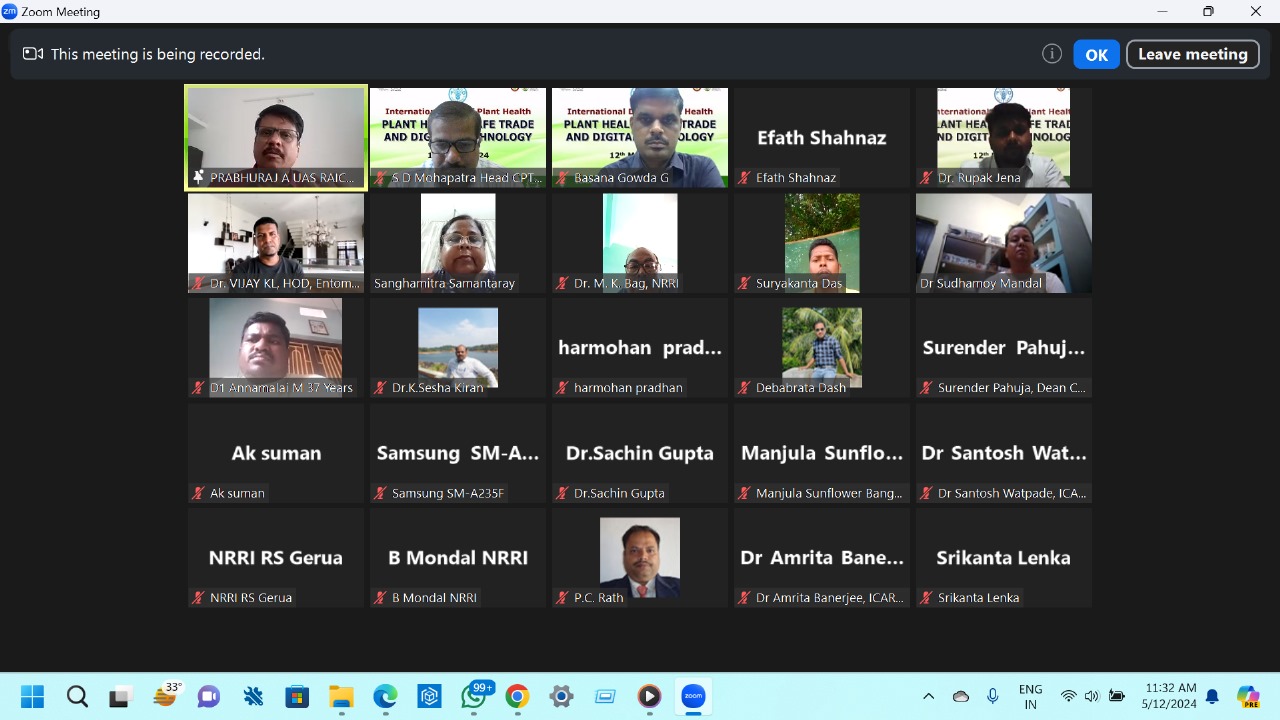Click the muted mic icon on Srikanta Lenka
Screen dimensions: 1280x720
tap(926, 598)
